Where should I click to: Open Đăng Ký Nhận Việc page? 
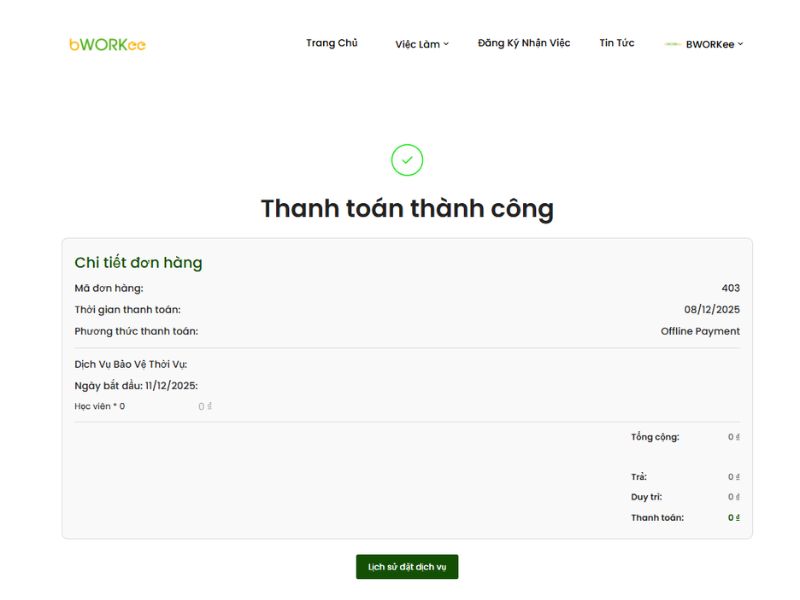click(x=524, y=44)
